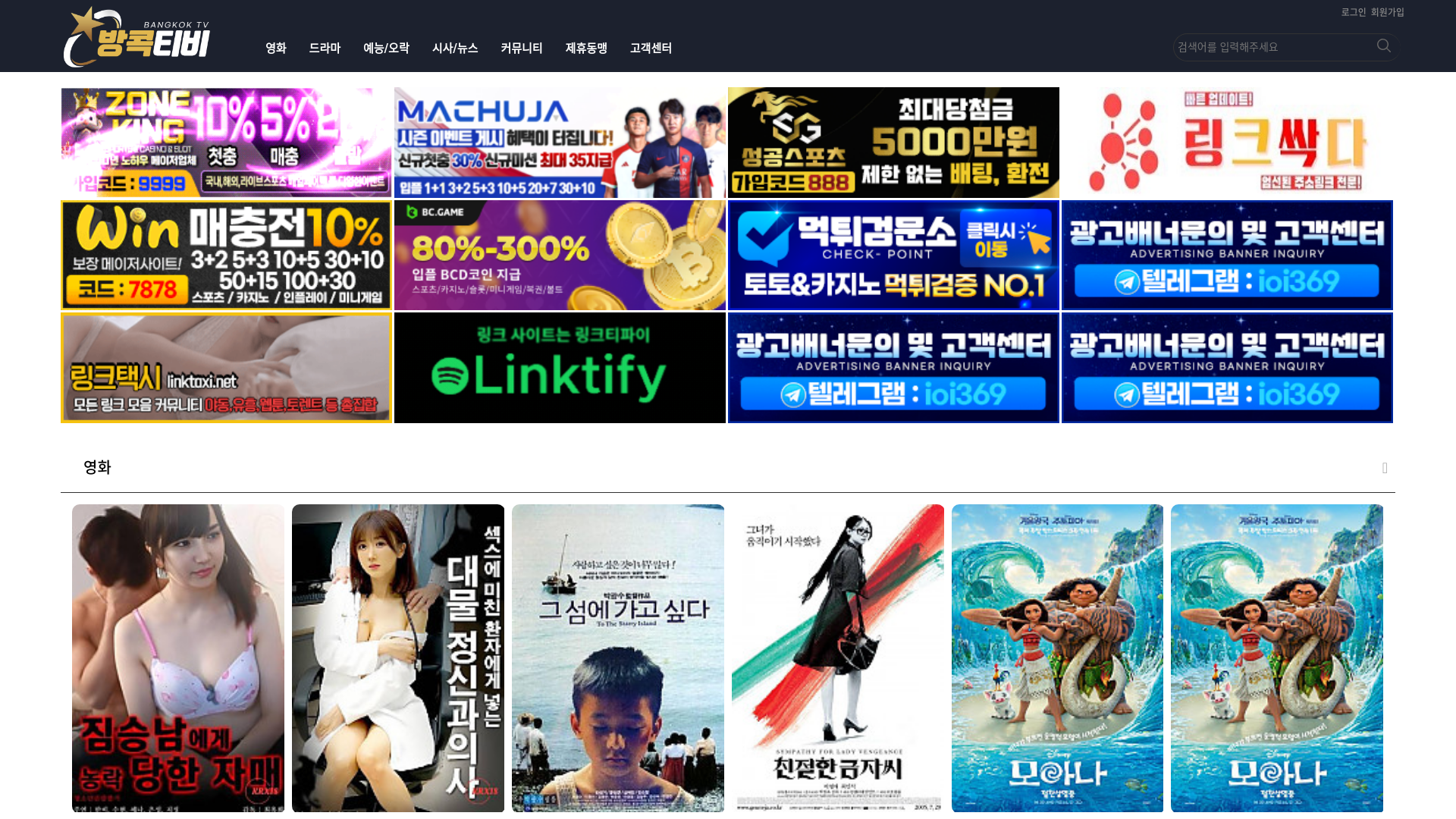Click the search magnifier icon

point(1384,46)
